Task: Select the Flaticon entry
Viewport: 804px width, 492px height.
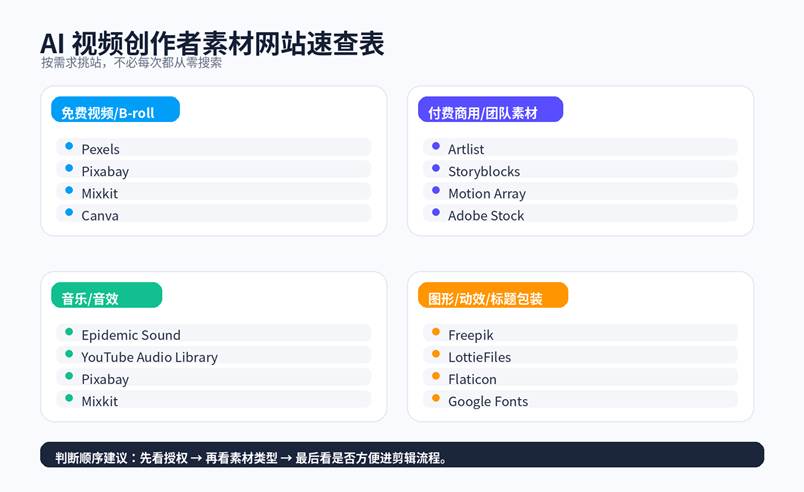Action: point(472,379)
